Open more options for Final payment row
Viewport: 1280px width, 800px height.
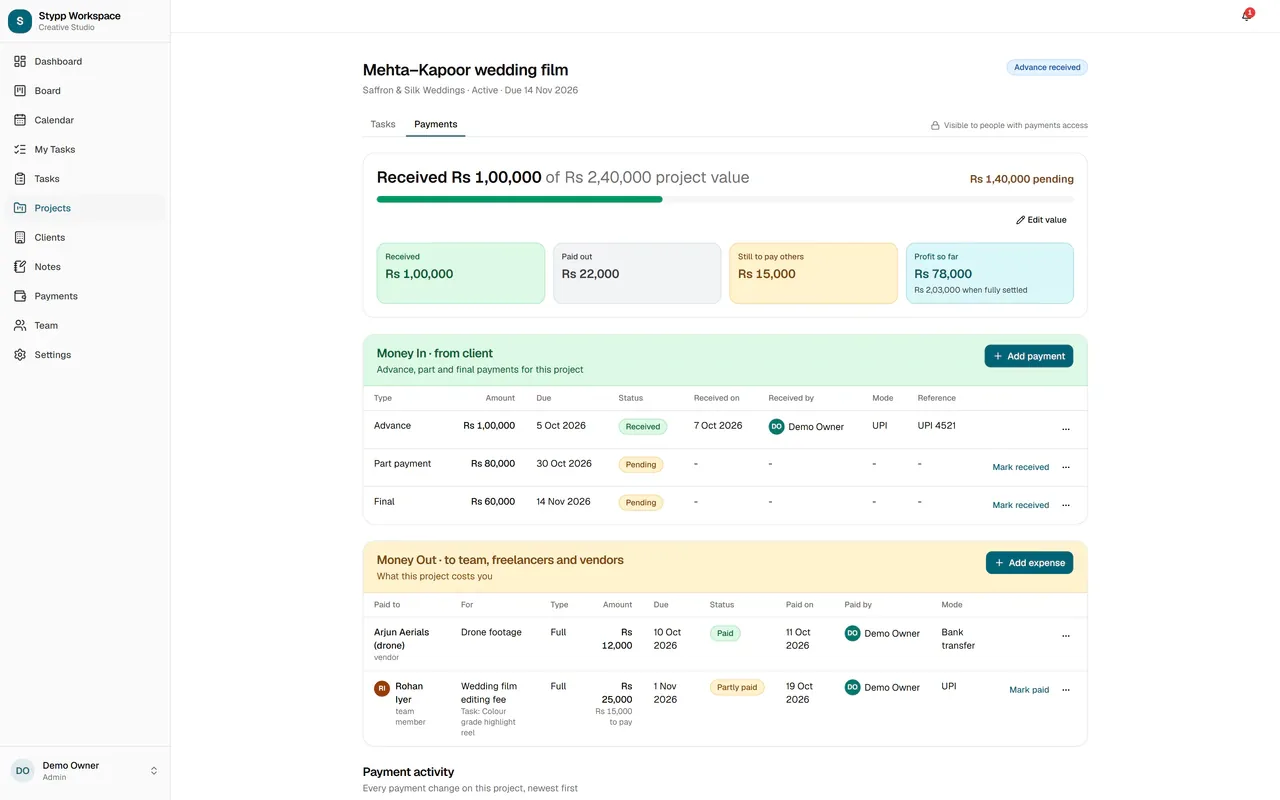[1066, 505]
